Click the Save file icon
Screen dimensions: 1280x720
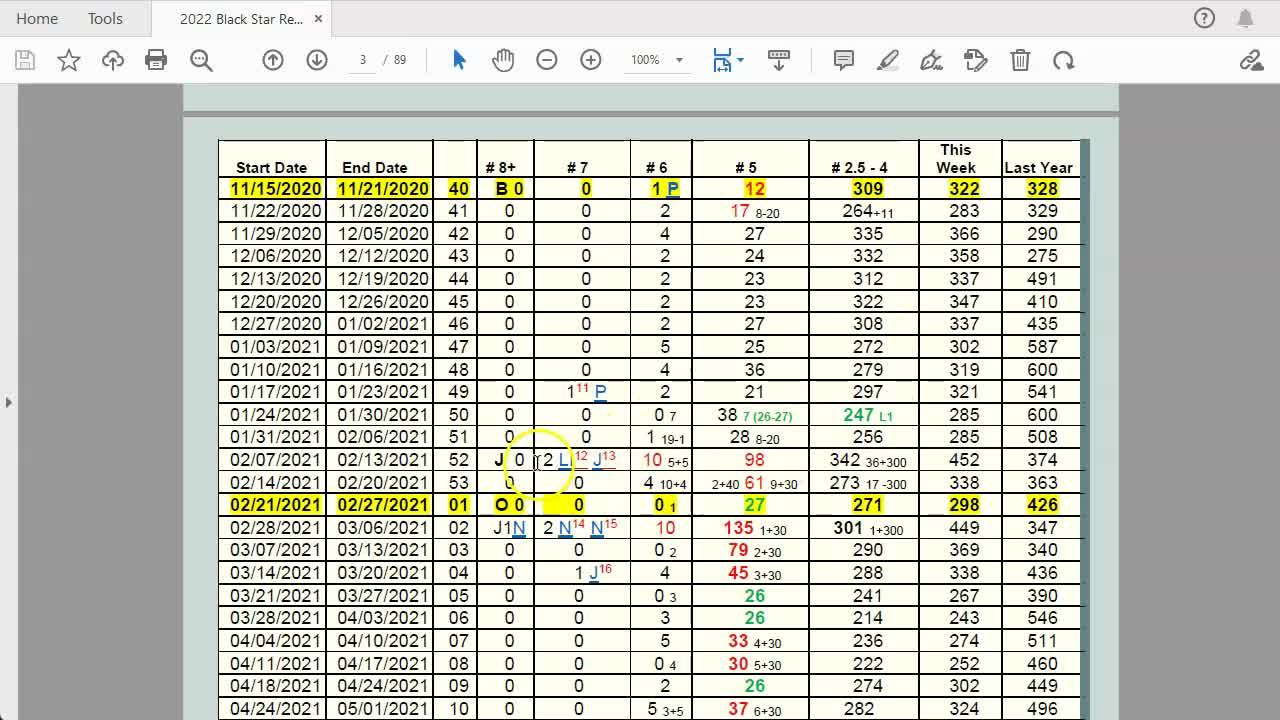[25, 60]
